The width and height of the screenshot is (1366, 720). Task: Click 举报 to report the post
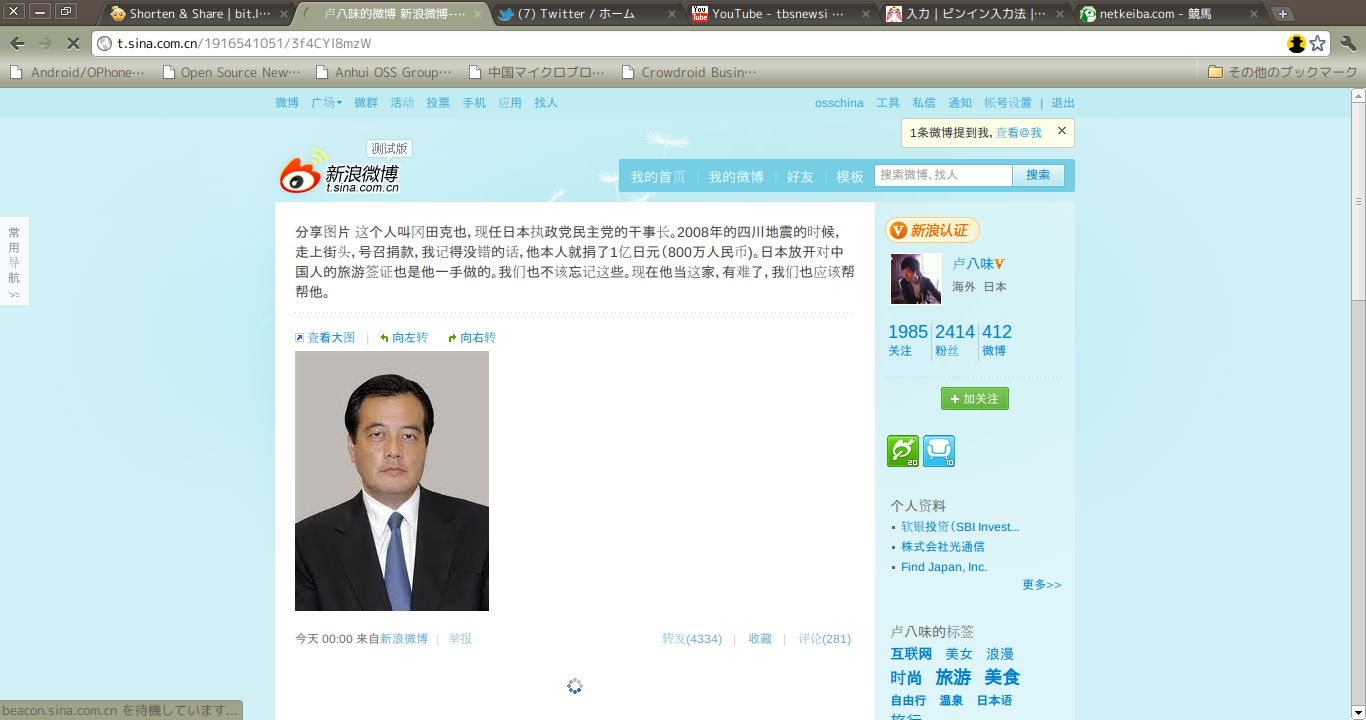point(460,639)
